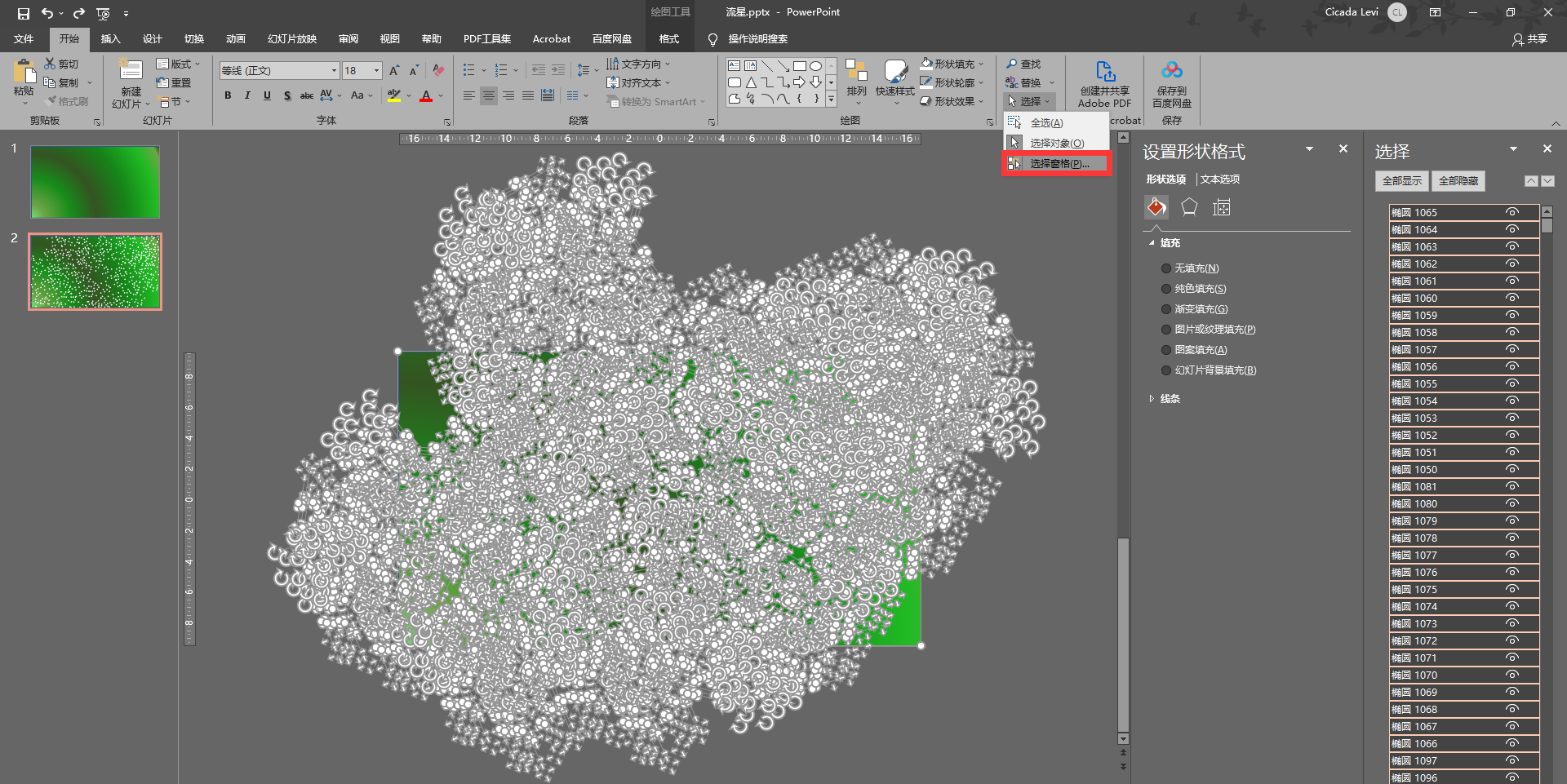Hide the 椭圆 1065 object via eye icon
The height and width of the screenshot is (784, 1567).
click(x=1512, y=212)
